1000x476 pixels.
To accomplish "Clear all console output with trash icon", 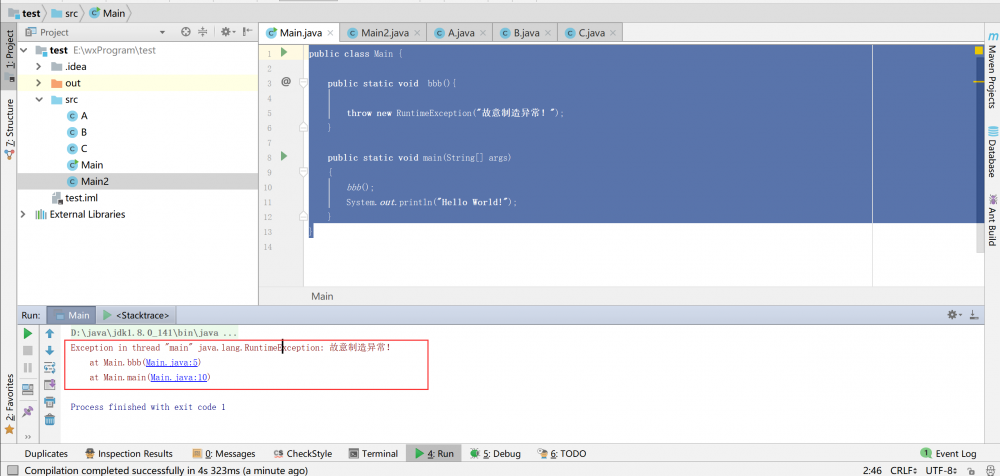I will pos(50,419).
